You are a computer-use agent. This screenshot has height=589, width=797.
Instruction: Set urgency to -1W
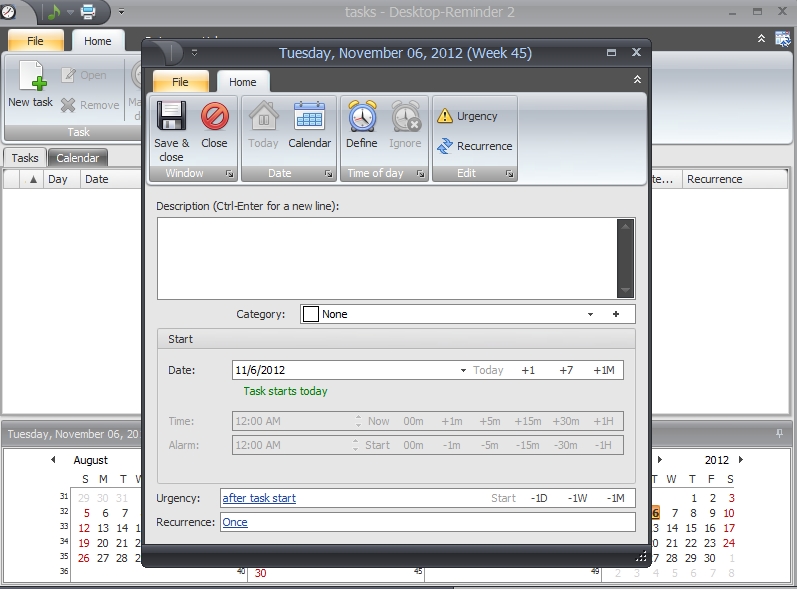click(x=577, y=498)
